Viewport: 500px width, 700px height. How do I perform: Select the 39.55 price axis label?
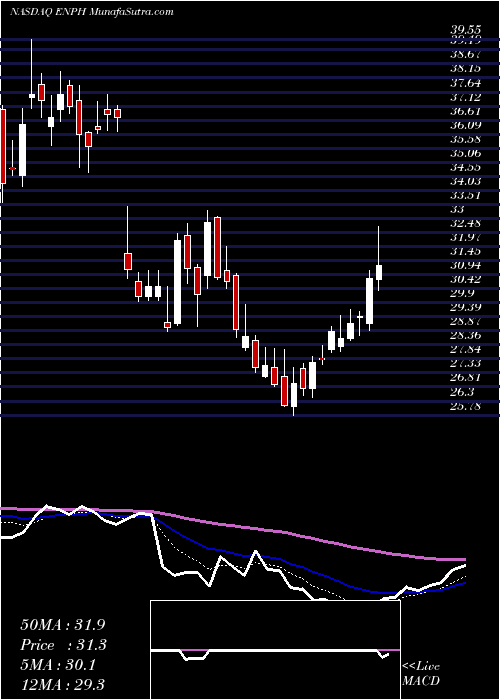click(x=465, y=30)
